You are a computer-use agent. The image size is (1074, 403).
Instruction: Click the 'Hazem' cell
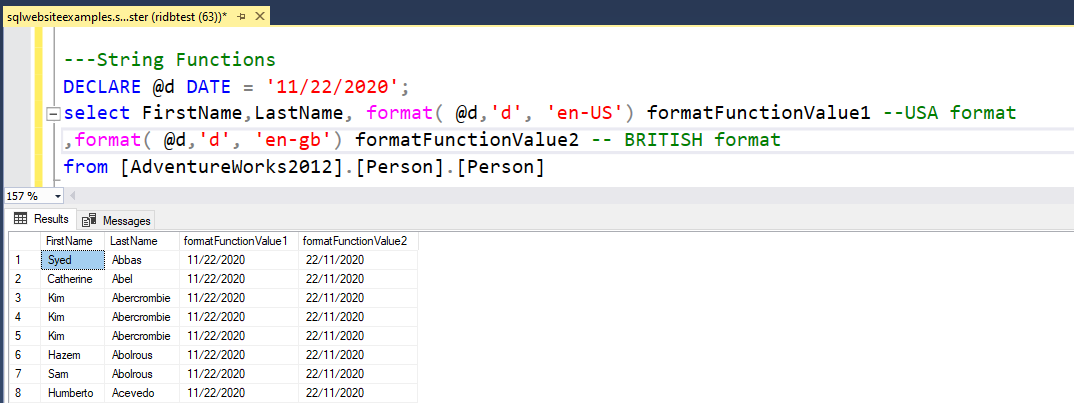pyautogui.click(x=73, y=355)
